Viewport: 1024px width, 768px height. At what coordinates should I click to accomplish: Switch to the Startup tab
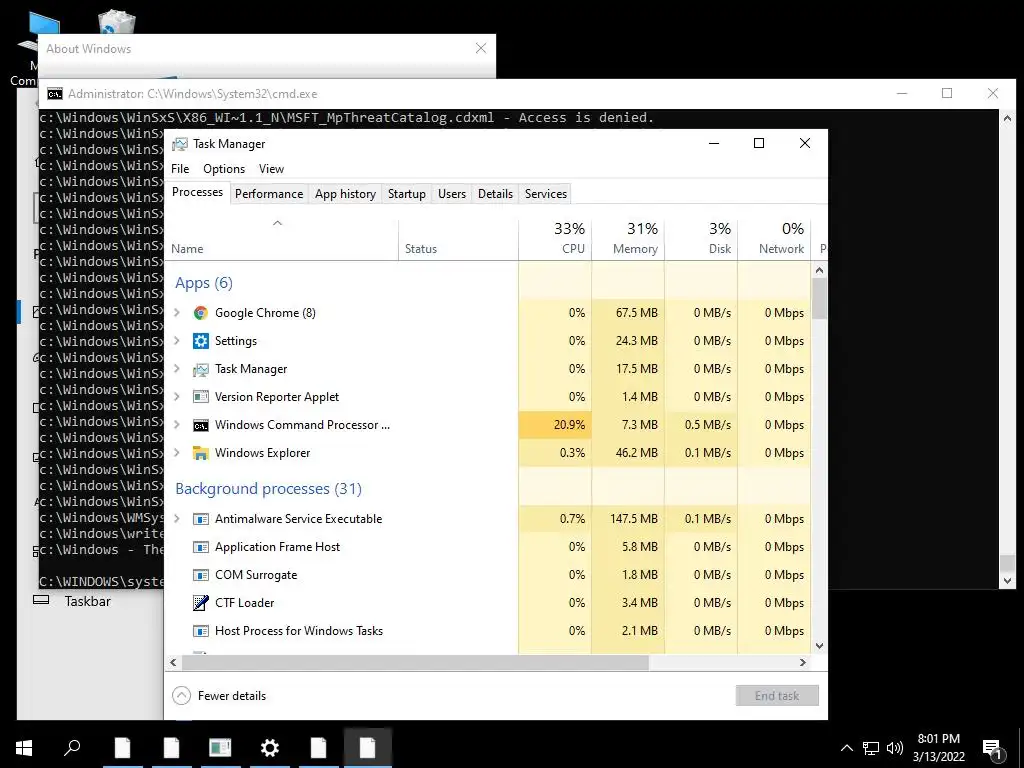(x=407, y=194)
